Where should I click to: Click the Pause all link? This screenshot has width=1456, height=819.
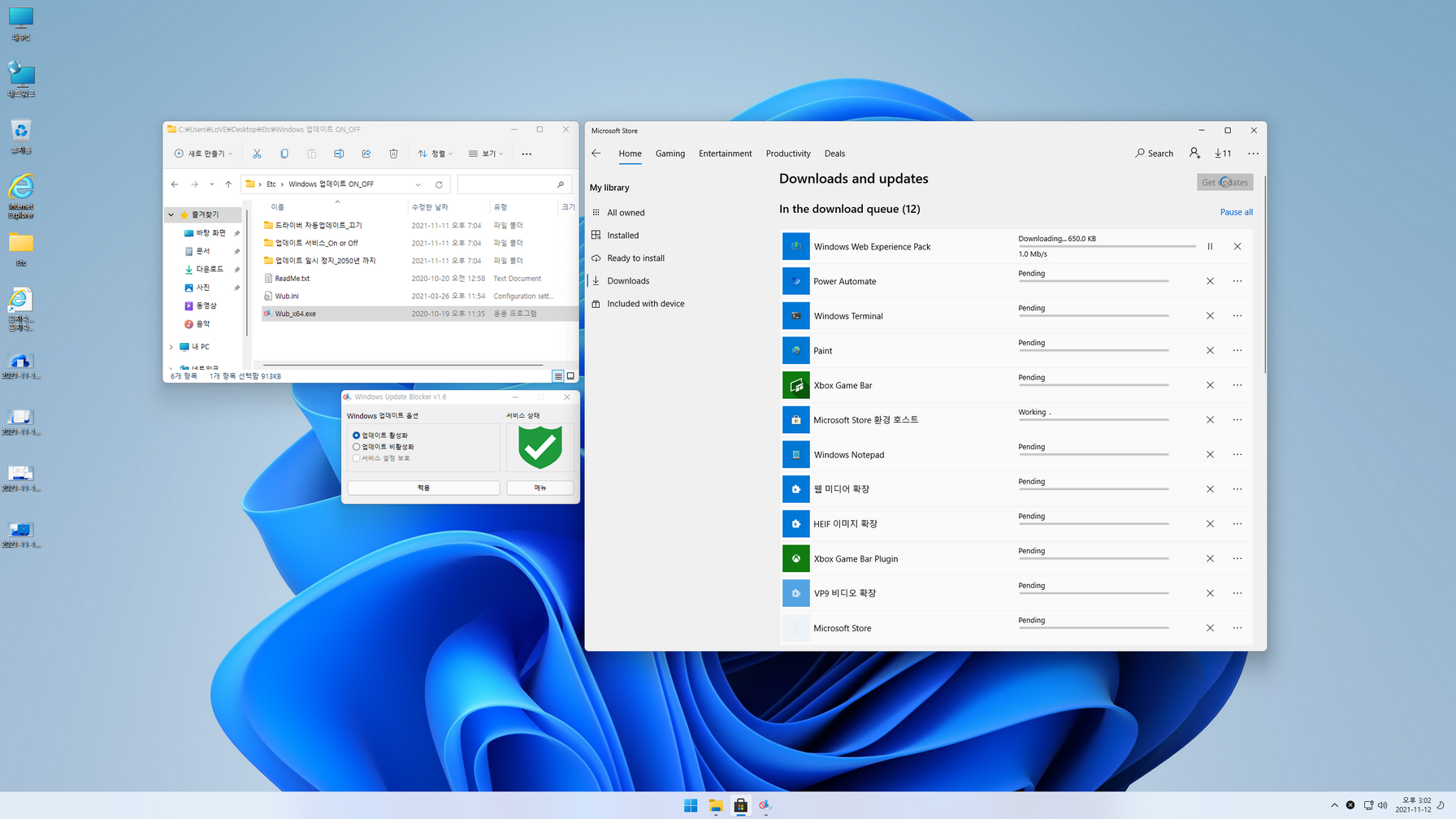pos(1236,212)
